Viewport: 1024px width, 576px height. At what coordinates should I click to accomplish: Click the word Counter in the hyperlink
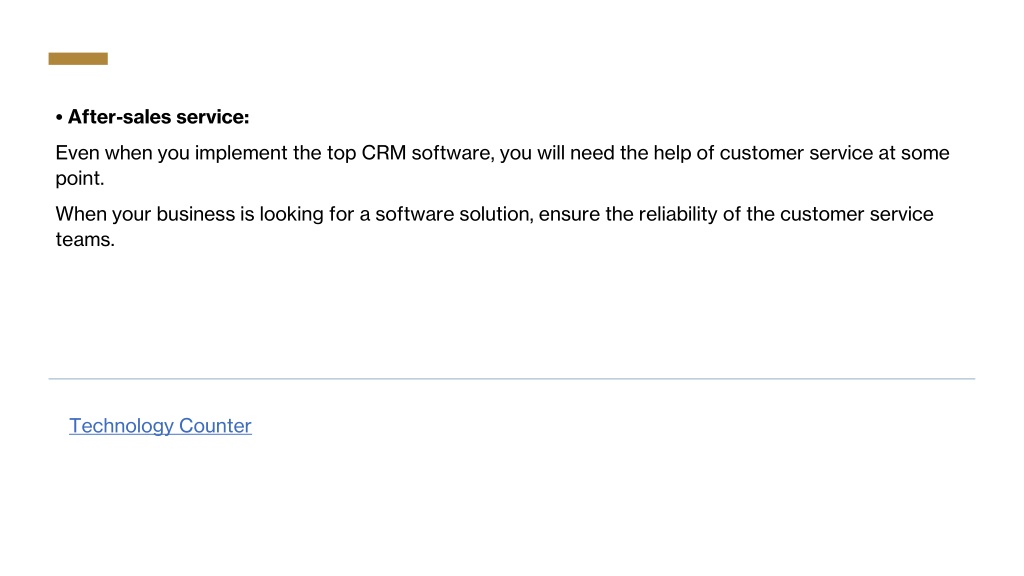(x=215, y=426)
